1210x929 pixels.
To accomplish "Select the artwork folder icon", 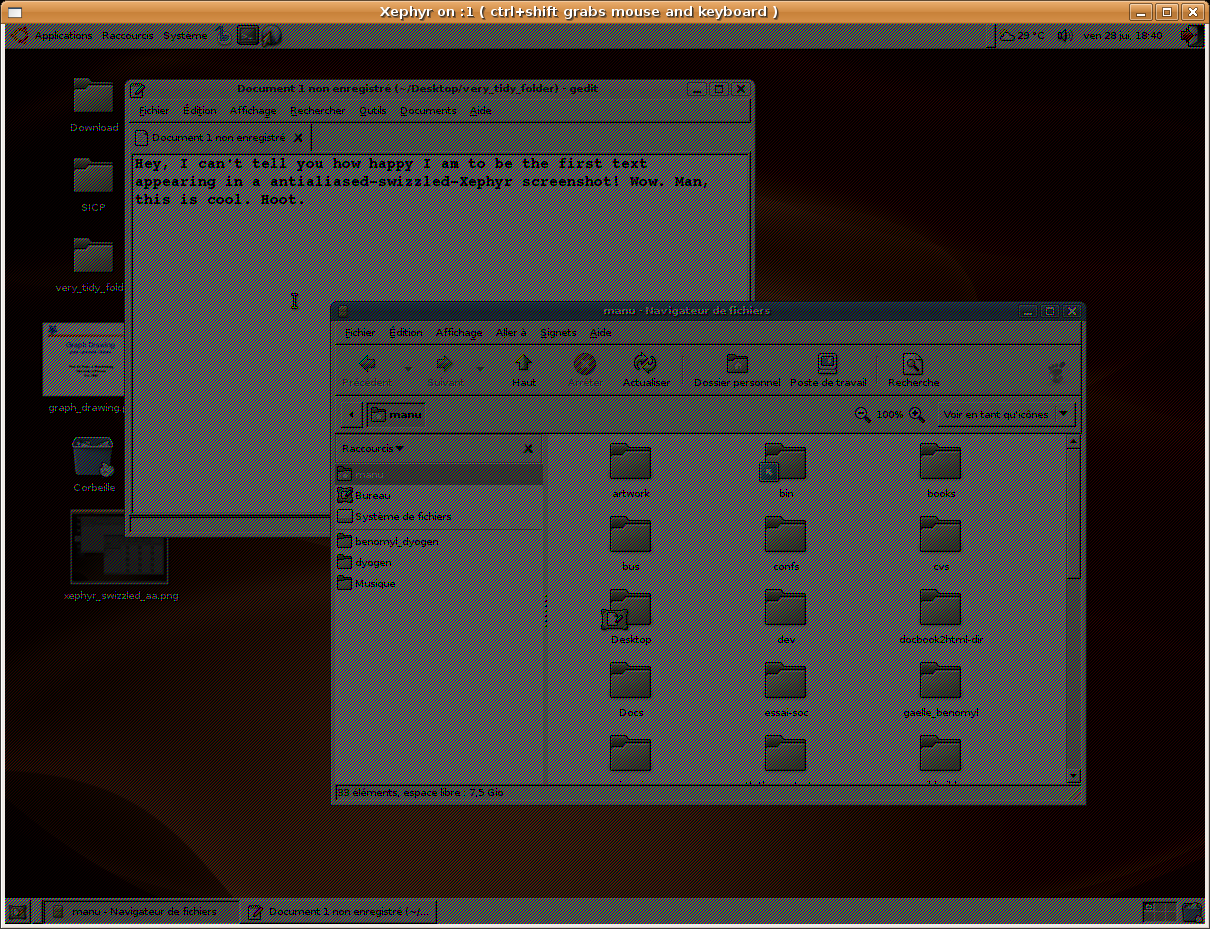I will 630,464.
